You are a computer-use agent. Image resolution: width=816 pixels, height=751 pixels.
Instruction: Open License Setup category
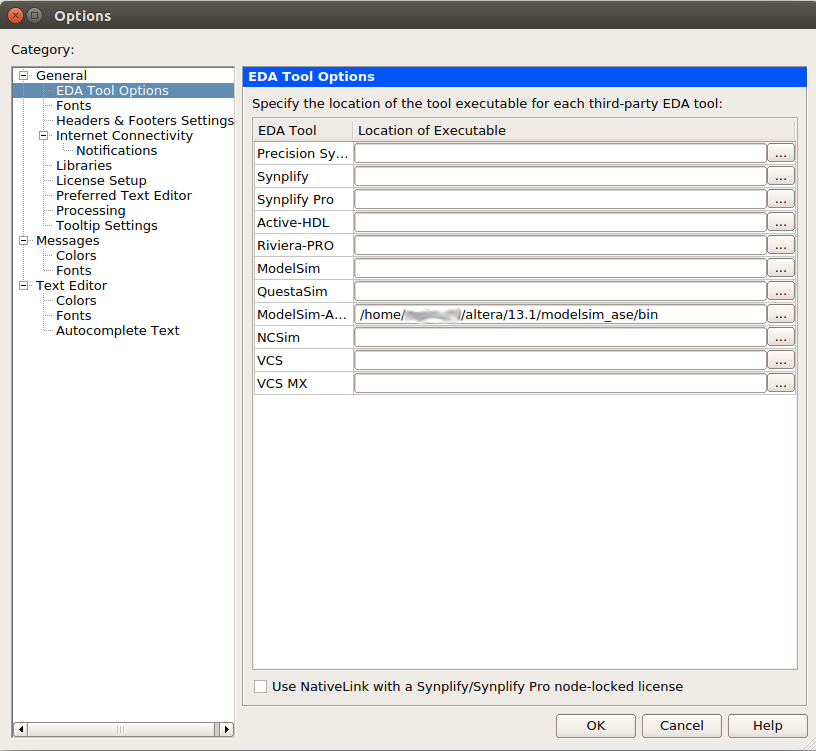tap(101, 181)
